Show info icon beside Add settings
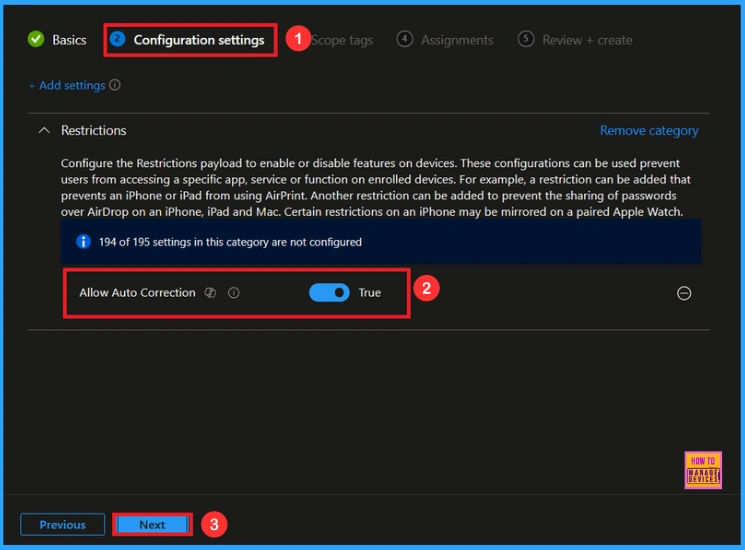The width and height of the screenshot is (745, 550). 115,85
